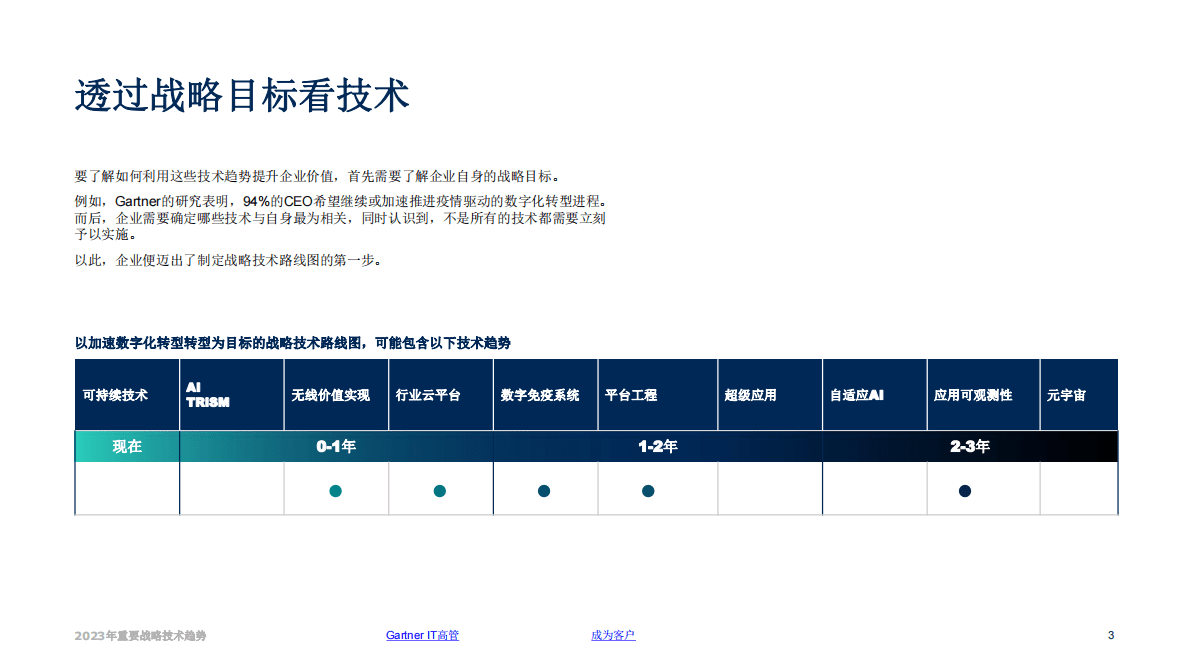The height and width of the screenshot is (669, 1190).
Task: Click the gradient timeline bar
Action: tap(595, 446)
